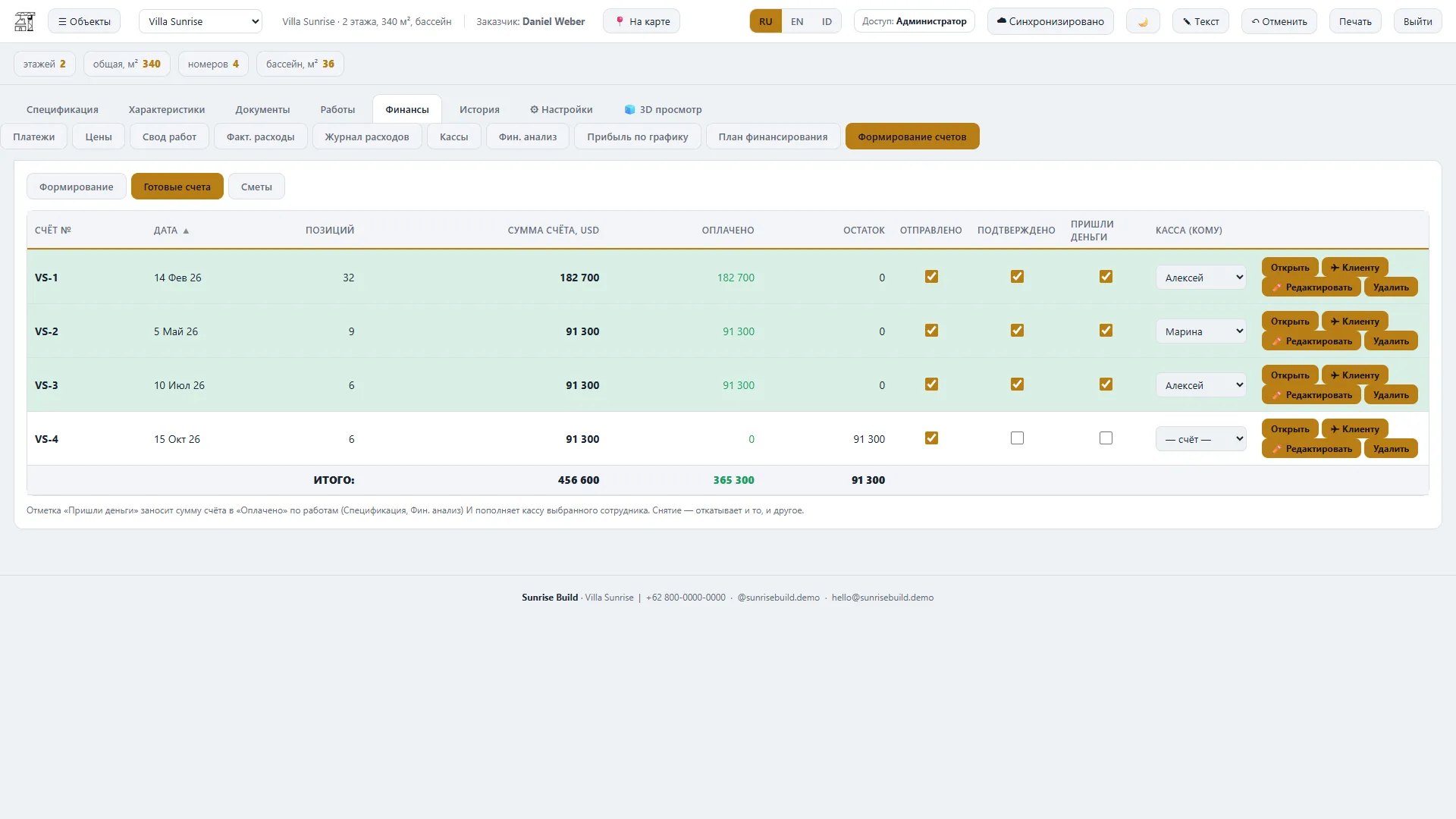Log out with the Выйти button

[x=1417, y=21]
